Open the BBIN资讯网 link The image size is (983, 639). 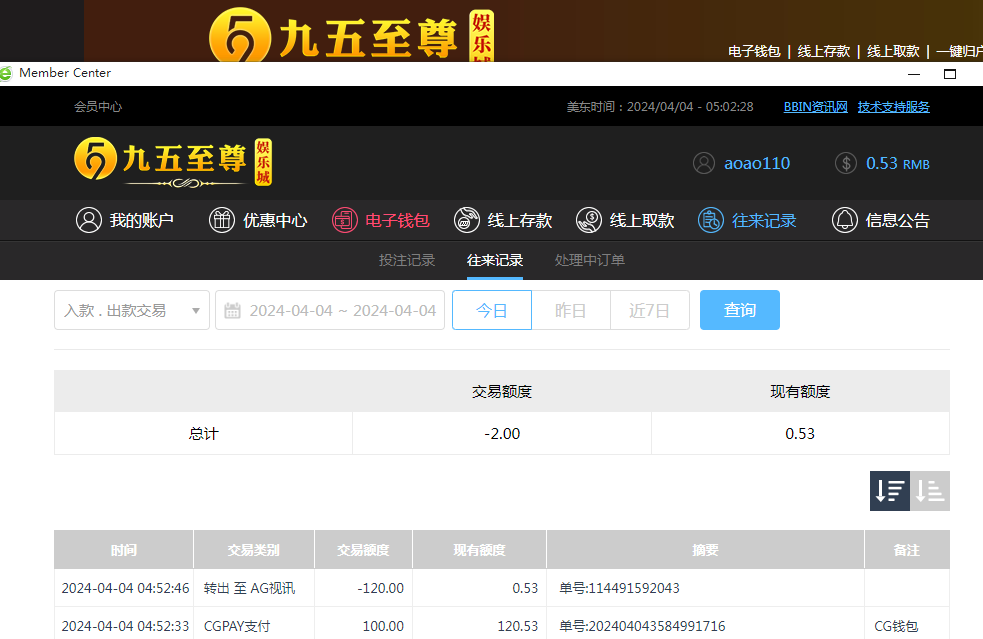pyautogui.click(x=815, y=107)
